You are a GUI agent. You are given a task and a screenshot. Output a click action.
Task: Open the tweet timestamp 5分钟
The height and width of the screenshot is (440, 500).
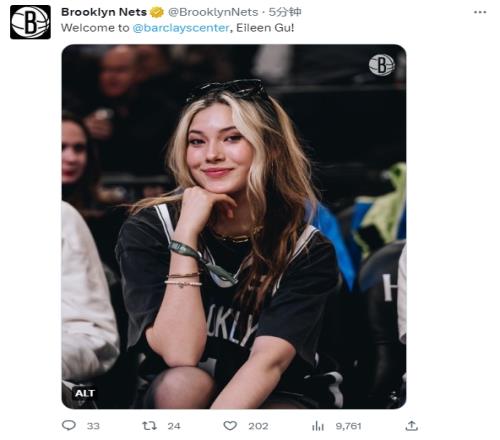pos(285,12)
